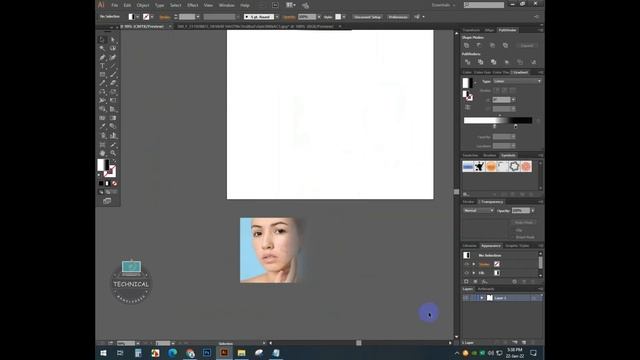This screenshot has width=640, height=360.
Task: Select the Zoom tool
Action: click(x=113, y=153)
